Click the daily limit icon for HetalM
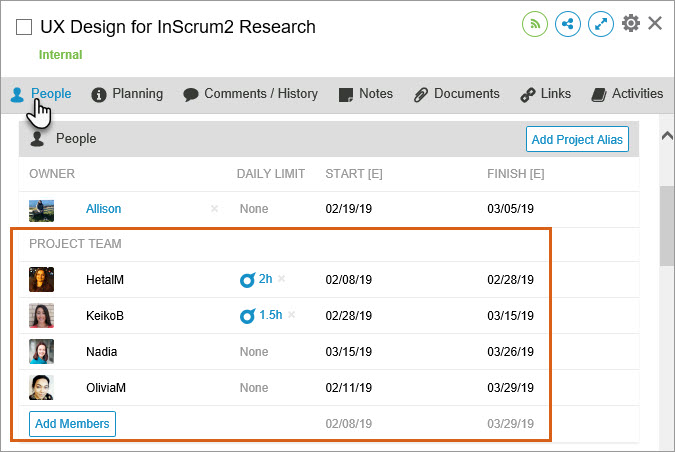The width and height of the screenshot is (675, 452). click(x=247, y=280)
